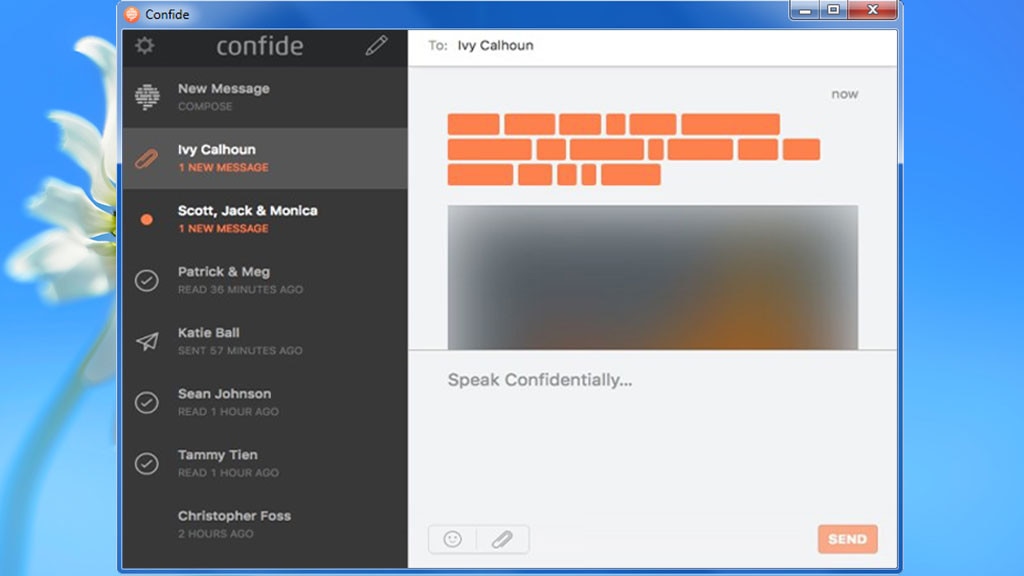Click the orange unread dot indicator

point(147,219)
